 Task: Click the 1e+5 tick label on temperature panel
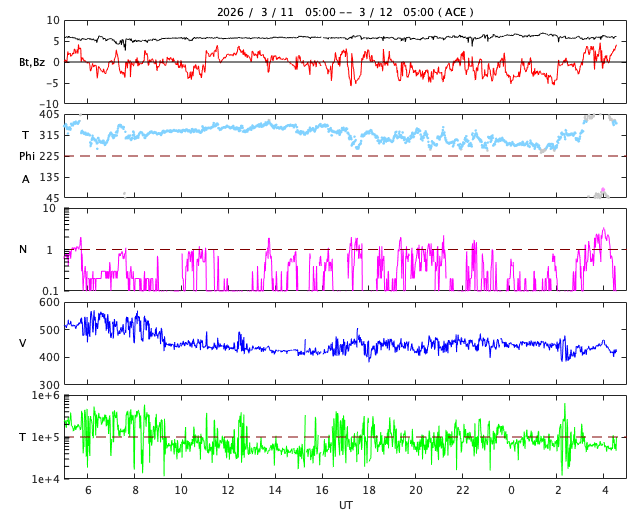pos(45,438)
